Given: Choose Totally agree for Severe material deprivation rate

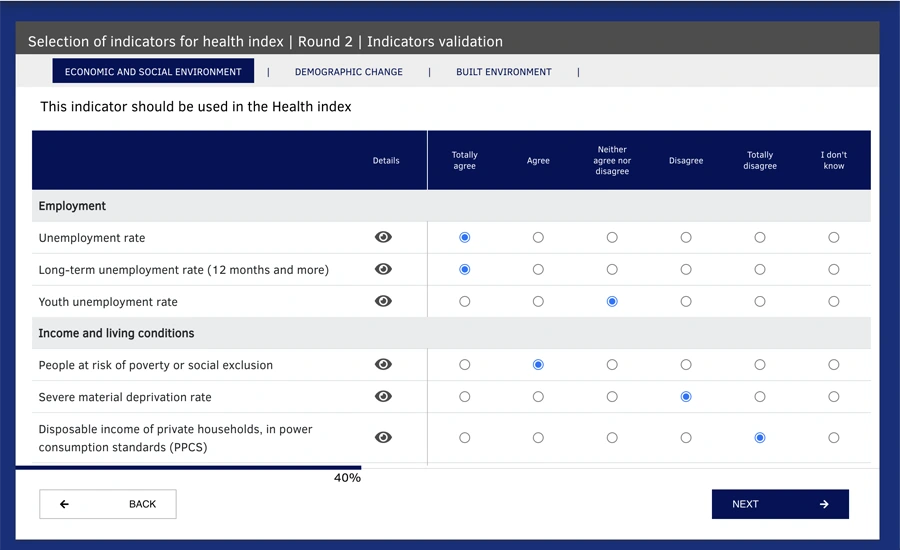Looking at the screenshot, I should pos(464,397).
